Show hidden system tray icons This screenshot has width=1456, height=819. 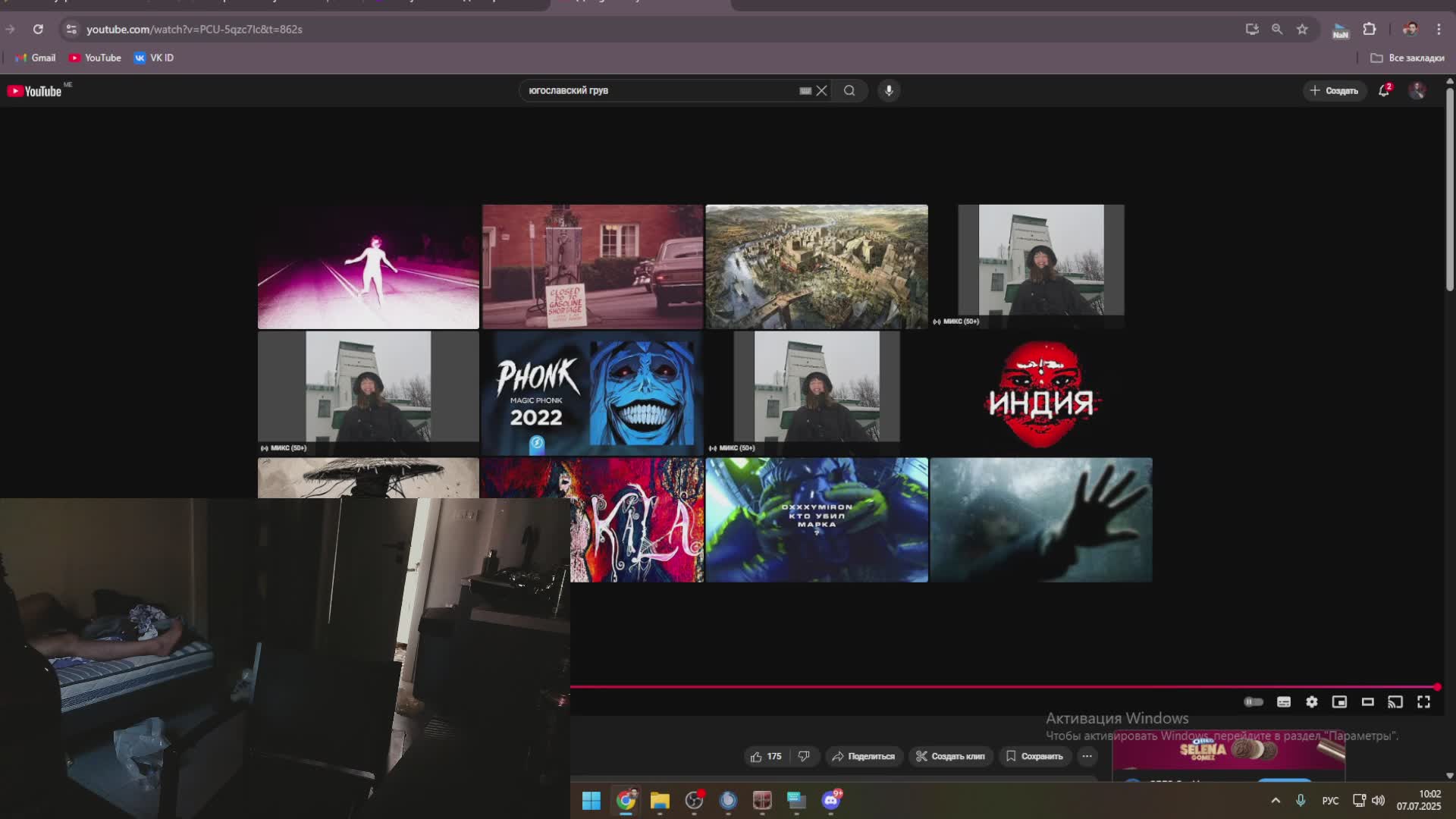[1276, 800]
